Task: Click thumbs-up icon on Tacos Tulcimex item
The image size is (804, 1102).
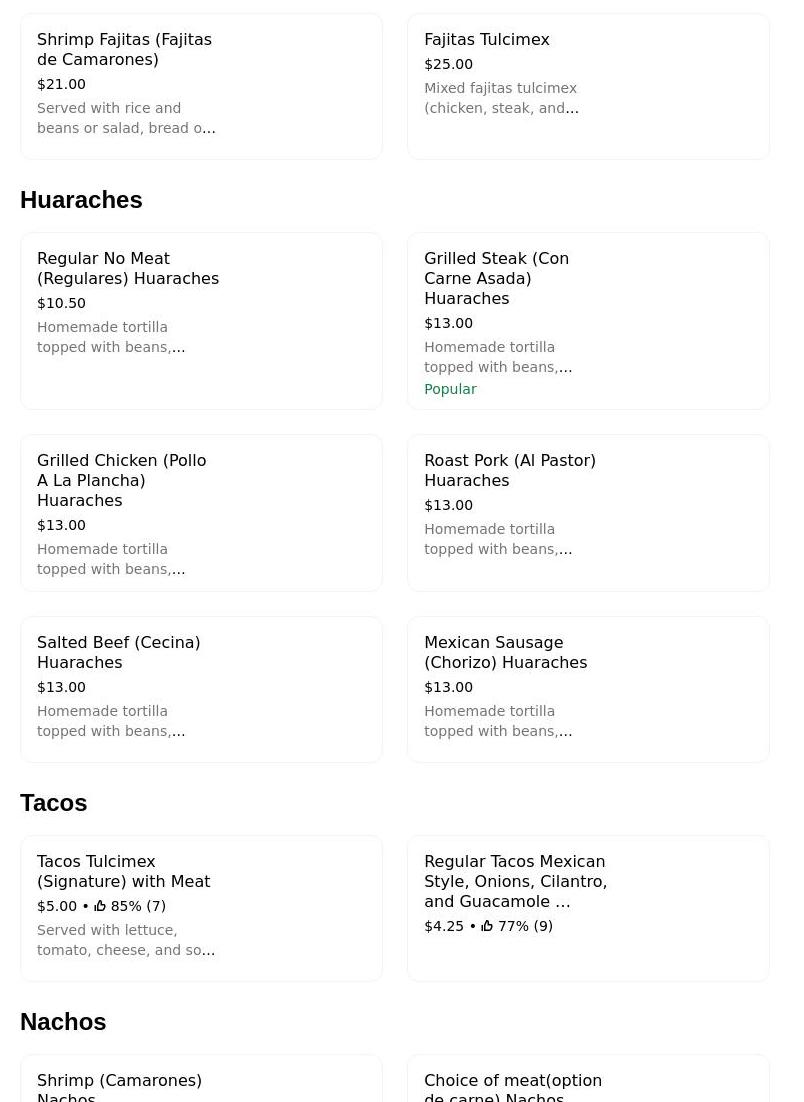Action: [100, 906]
